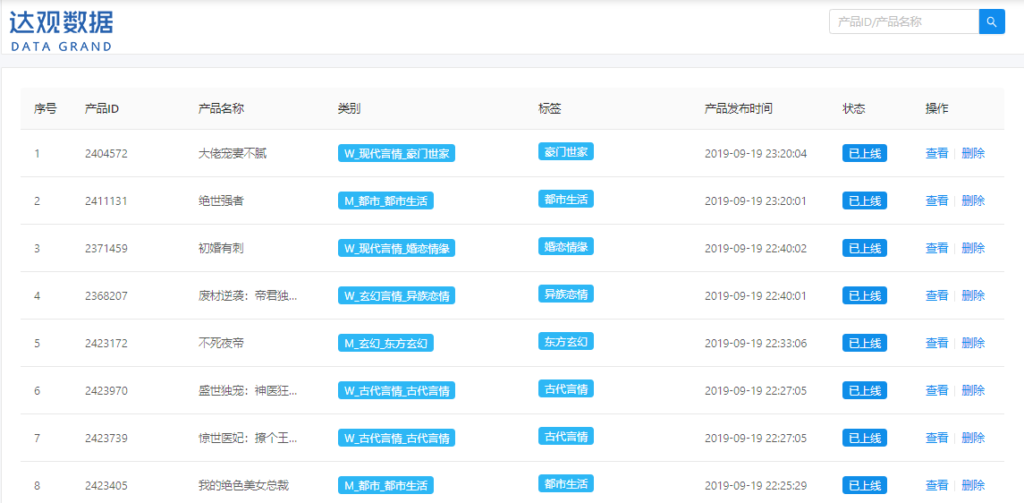This screenshot has height=503, width=1024.
Task: Click the blue search magnifier button
Action: pos(991,21)
